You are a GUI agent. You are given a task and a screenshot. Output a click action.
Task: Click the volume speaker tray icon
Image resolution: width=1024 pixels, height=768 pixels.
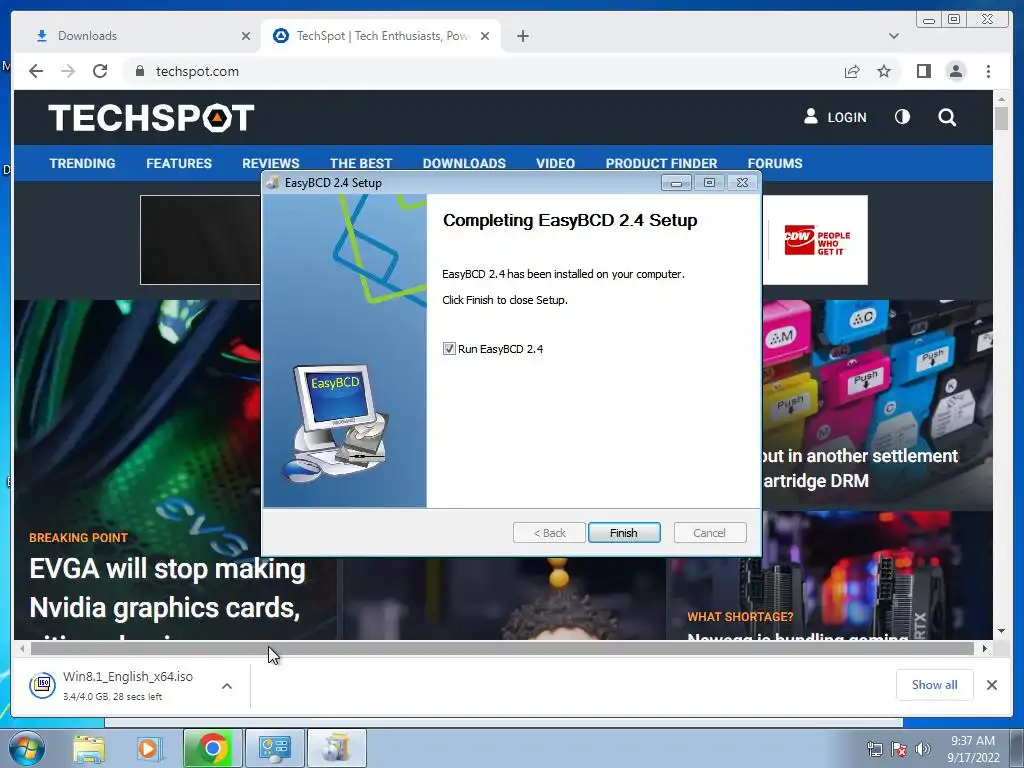923,749
